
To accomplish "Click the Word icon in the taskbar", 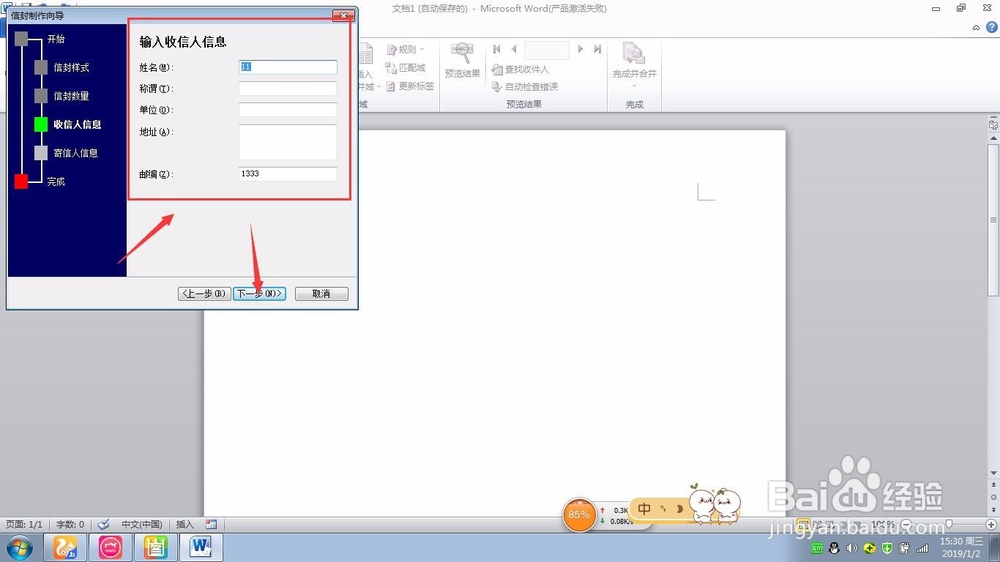I will 201,547.
